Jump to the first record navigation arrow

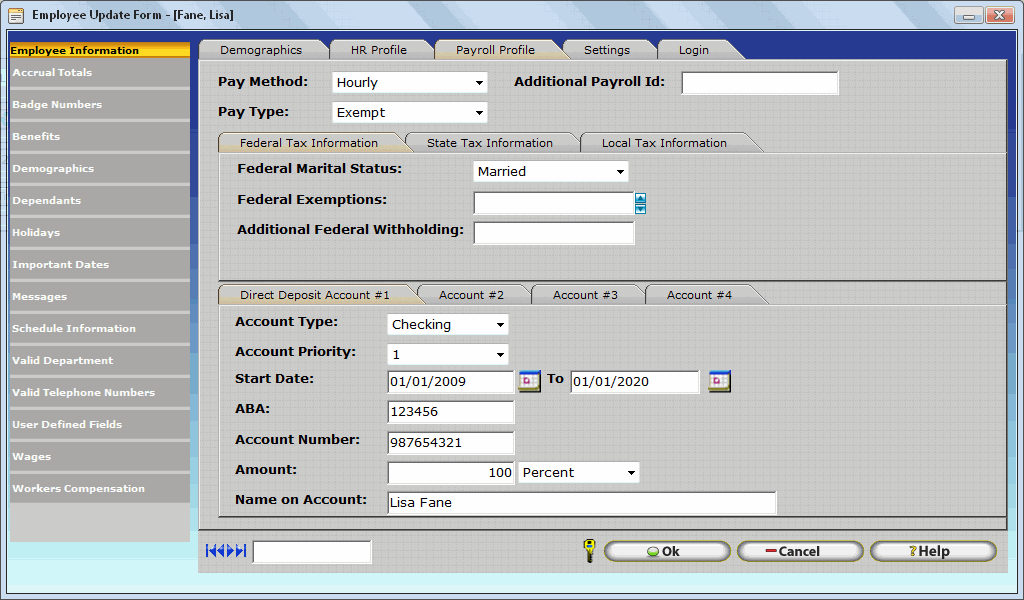tap(209, 550)
